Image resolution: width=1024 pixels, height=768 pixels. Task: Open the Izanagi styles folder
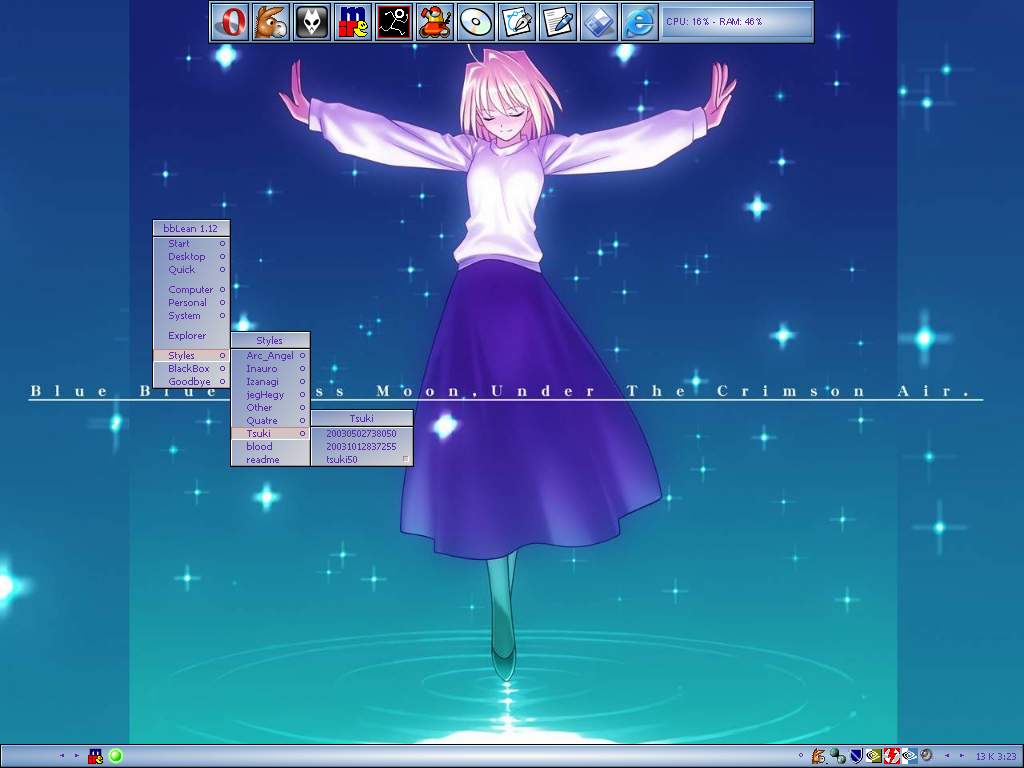(x=270, y=381)
